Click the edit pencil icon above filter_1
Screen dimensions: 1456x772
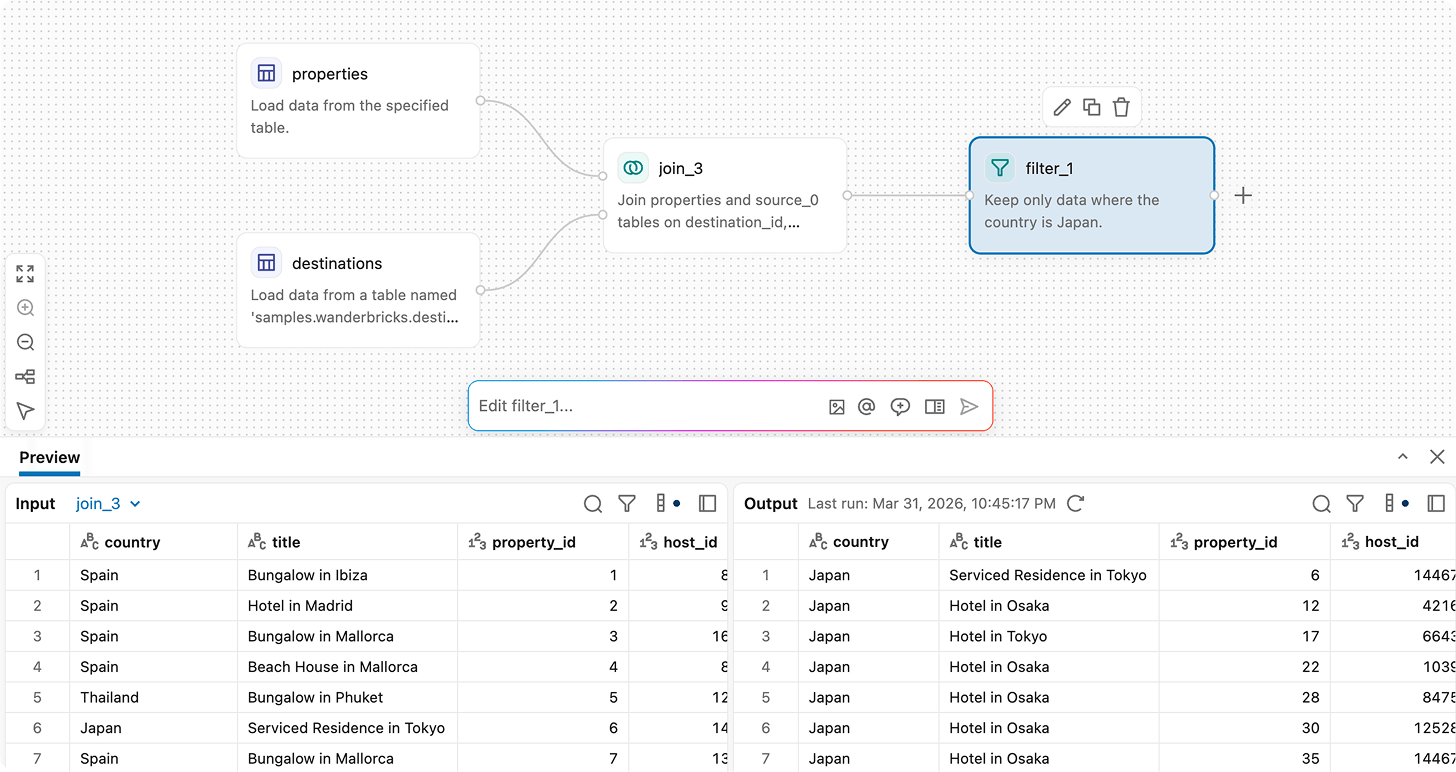point(1062,107)
